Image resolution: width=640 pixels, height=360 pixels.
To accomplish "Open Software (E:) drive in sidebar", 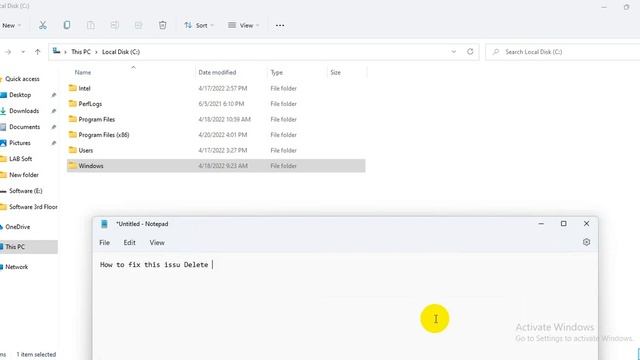I will coord(26,191).
